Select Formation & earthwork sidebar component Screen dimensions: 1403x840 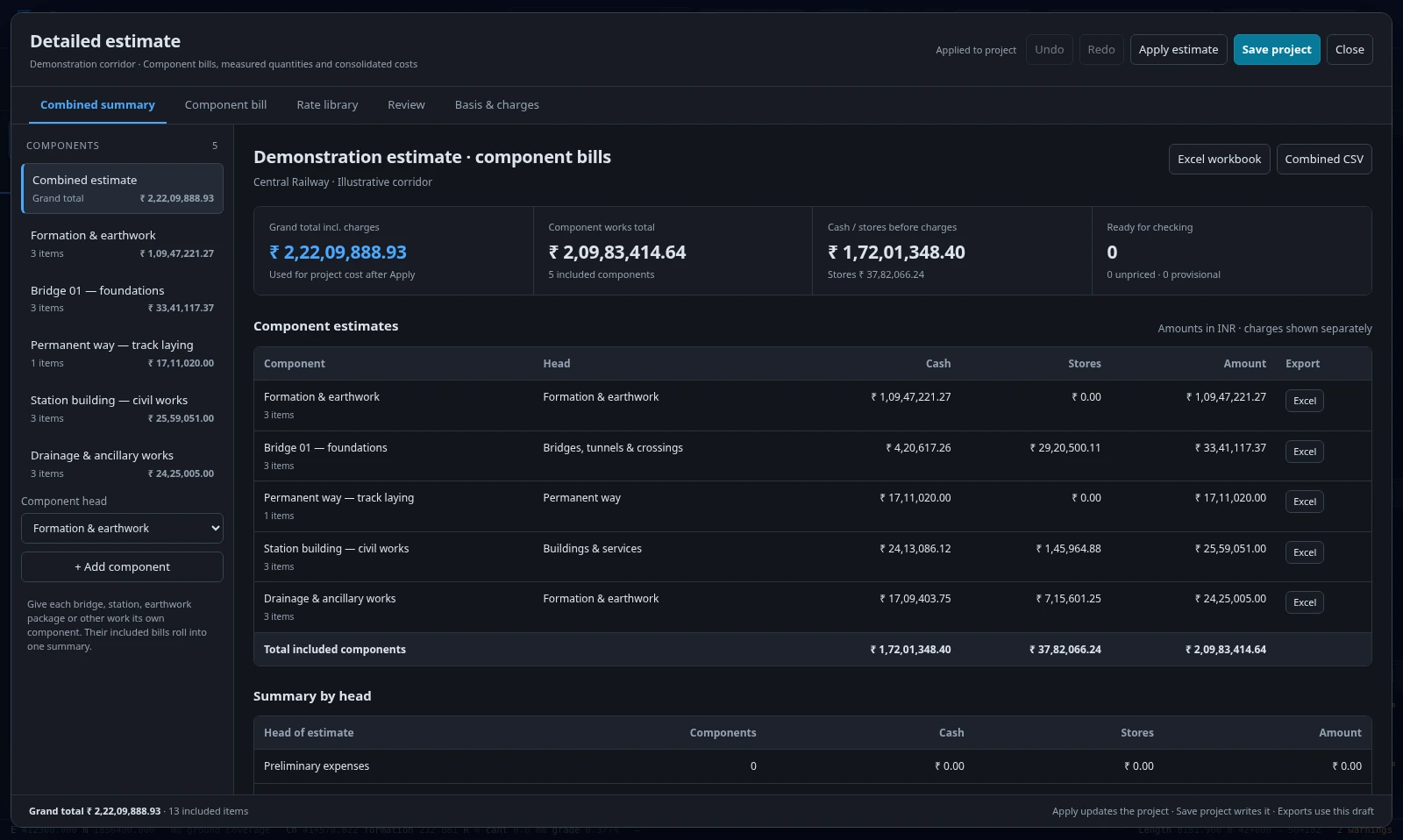(122, 244)
